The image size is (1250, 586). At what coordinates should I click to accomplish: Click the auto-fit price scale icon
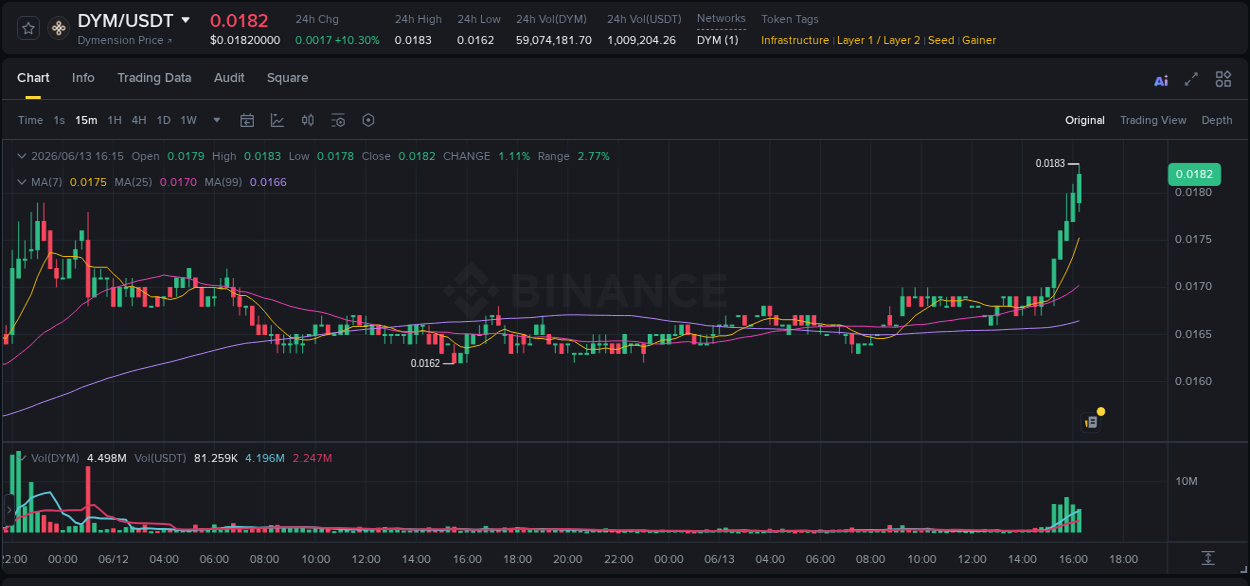click(1208, 557)
